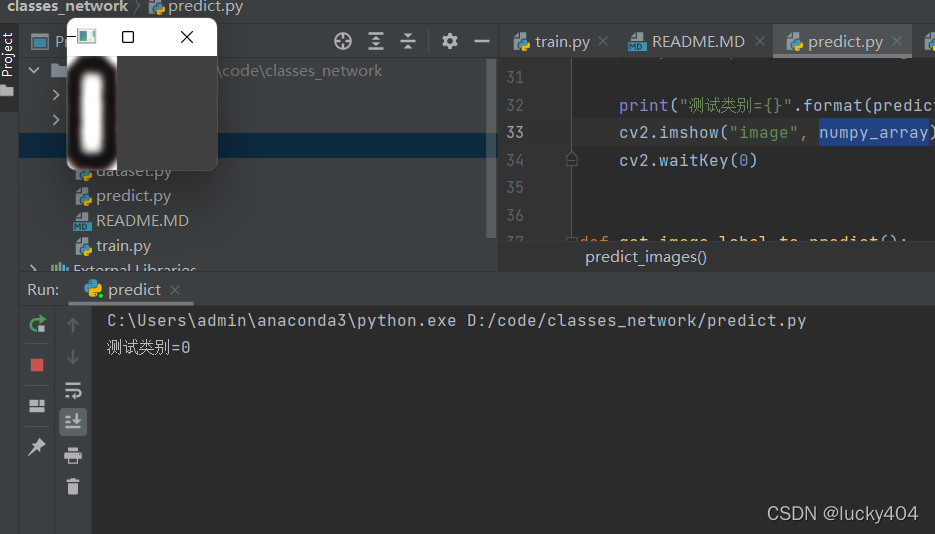Pin the predict run tab
This screenshot has width=935, height=534.
37,446
